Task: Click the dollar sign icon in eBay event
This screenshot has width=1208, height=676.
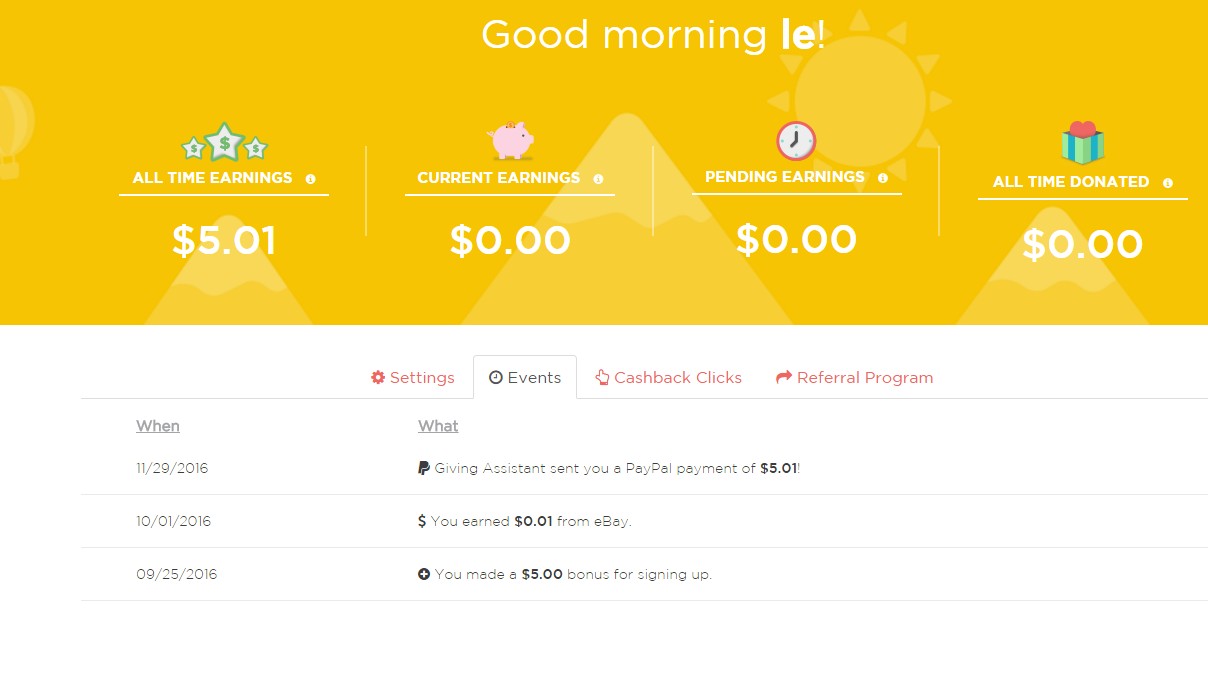Action: tap(422, 521)
